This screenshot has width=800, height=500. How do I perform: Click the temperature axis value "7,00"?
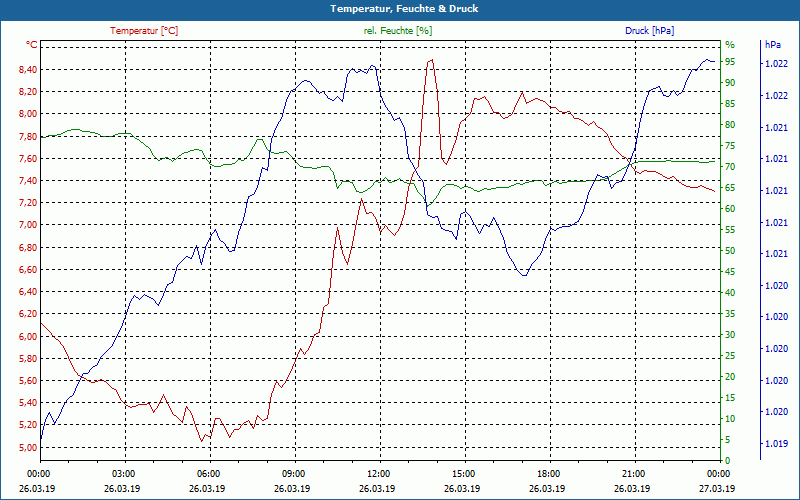28,226
